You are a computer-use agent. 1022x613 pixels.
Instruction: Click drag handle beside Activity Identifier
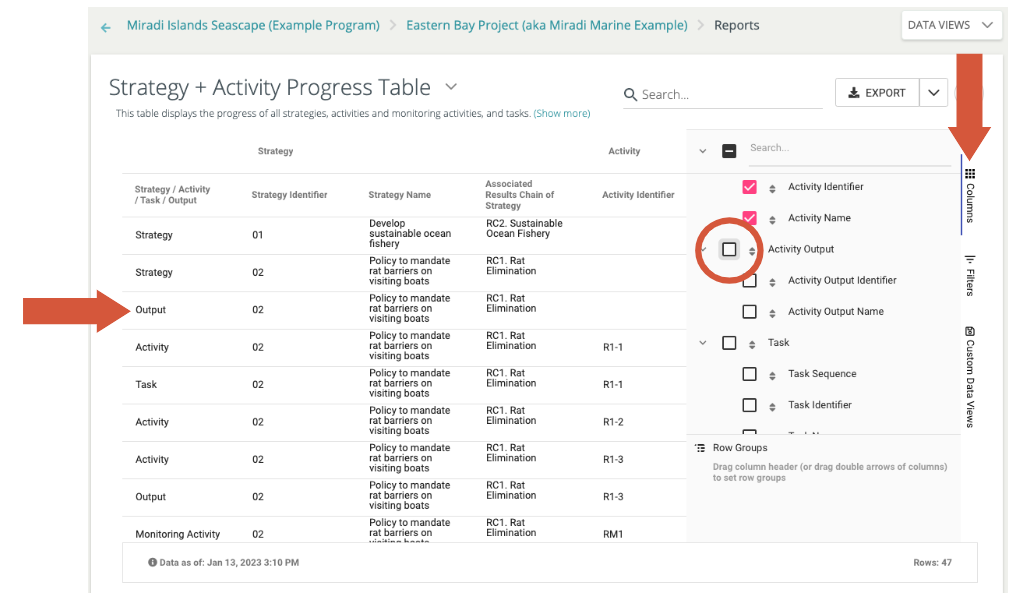[x=772, y=188]
